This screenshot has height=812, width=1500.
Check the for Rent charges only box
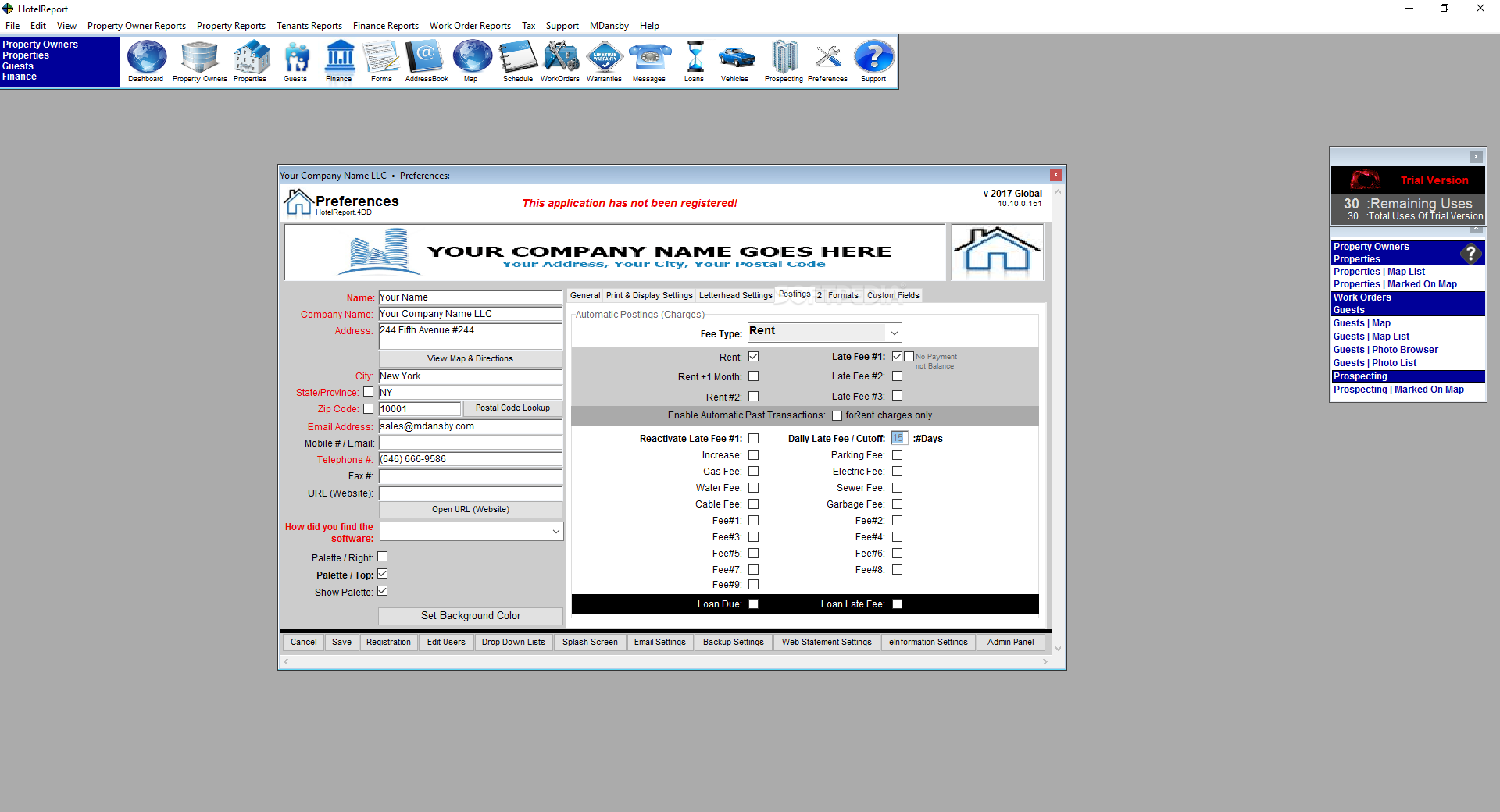coord(837,415)
